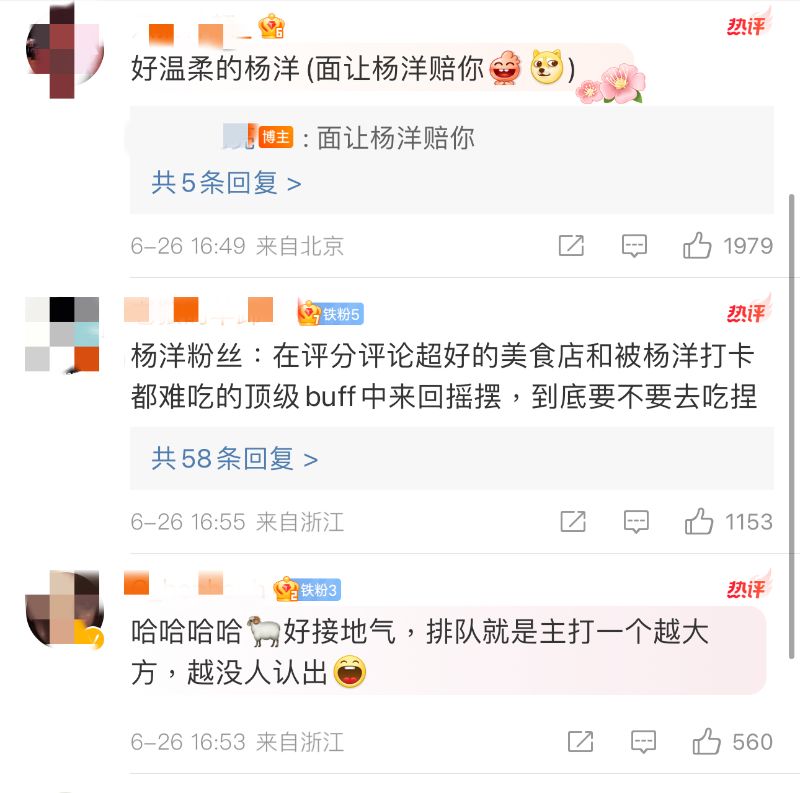
Task: Open comment text 好温柔的杨洋
Action: (x=215, y=68)
